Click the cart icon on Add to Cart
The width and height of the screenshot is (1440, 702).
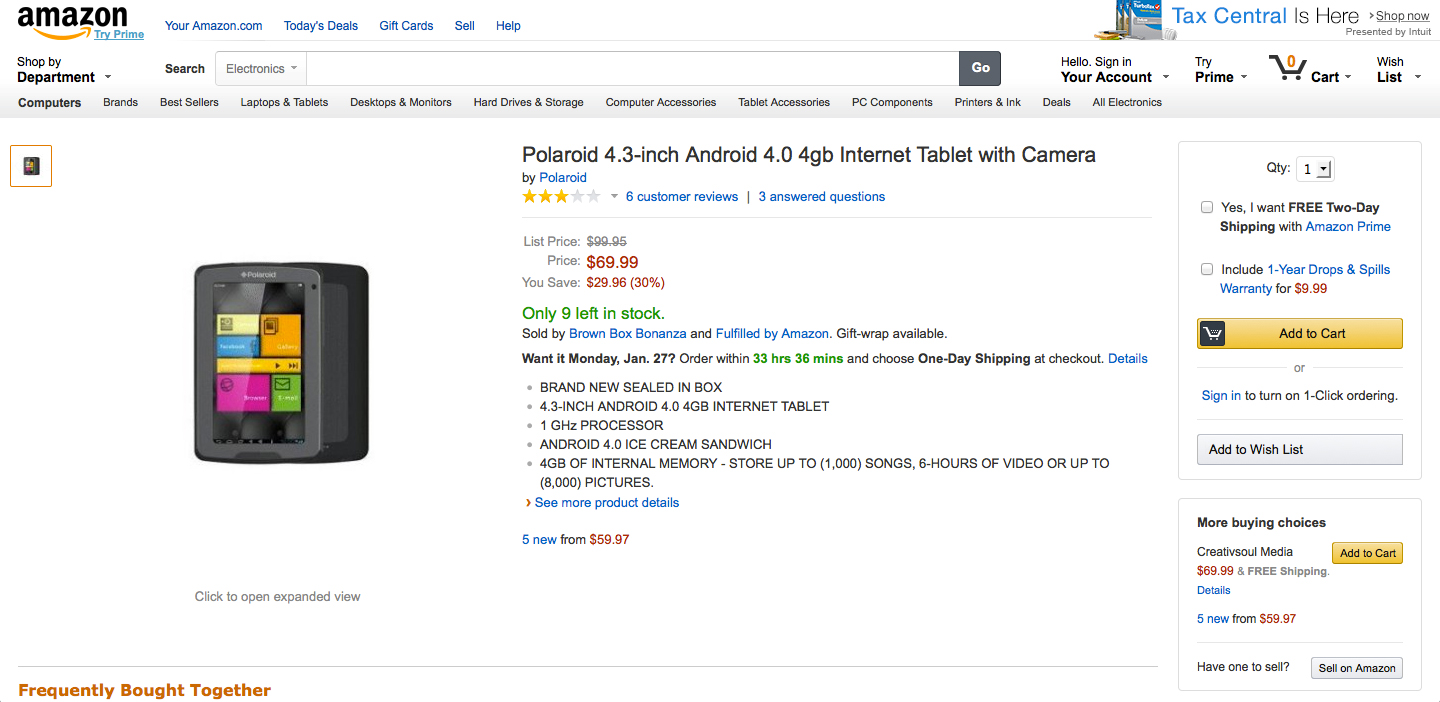(x=1212, y=334)
